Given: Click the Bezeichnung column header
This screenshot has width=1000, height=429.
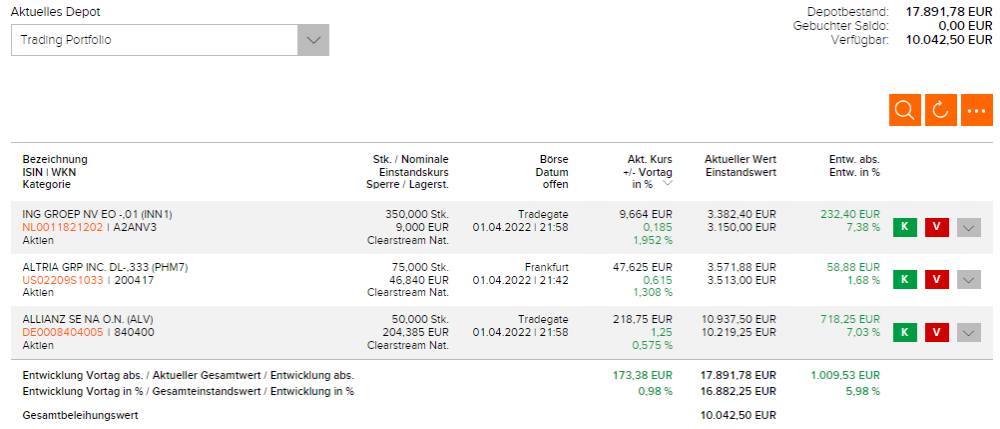Looking at the screenshot, I should click(55, 159).
